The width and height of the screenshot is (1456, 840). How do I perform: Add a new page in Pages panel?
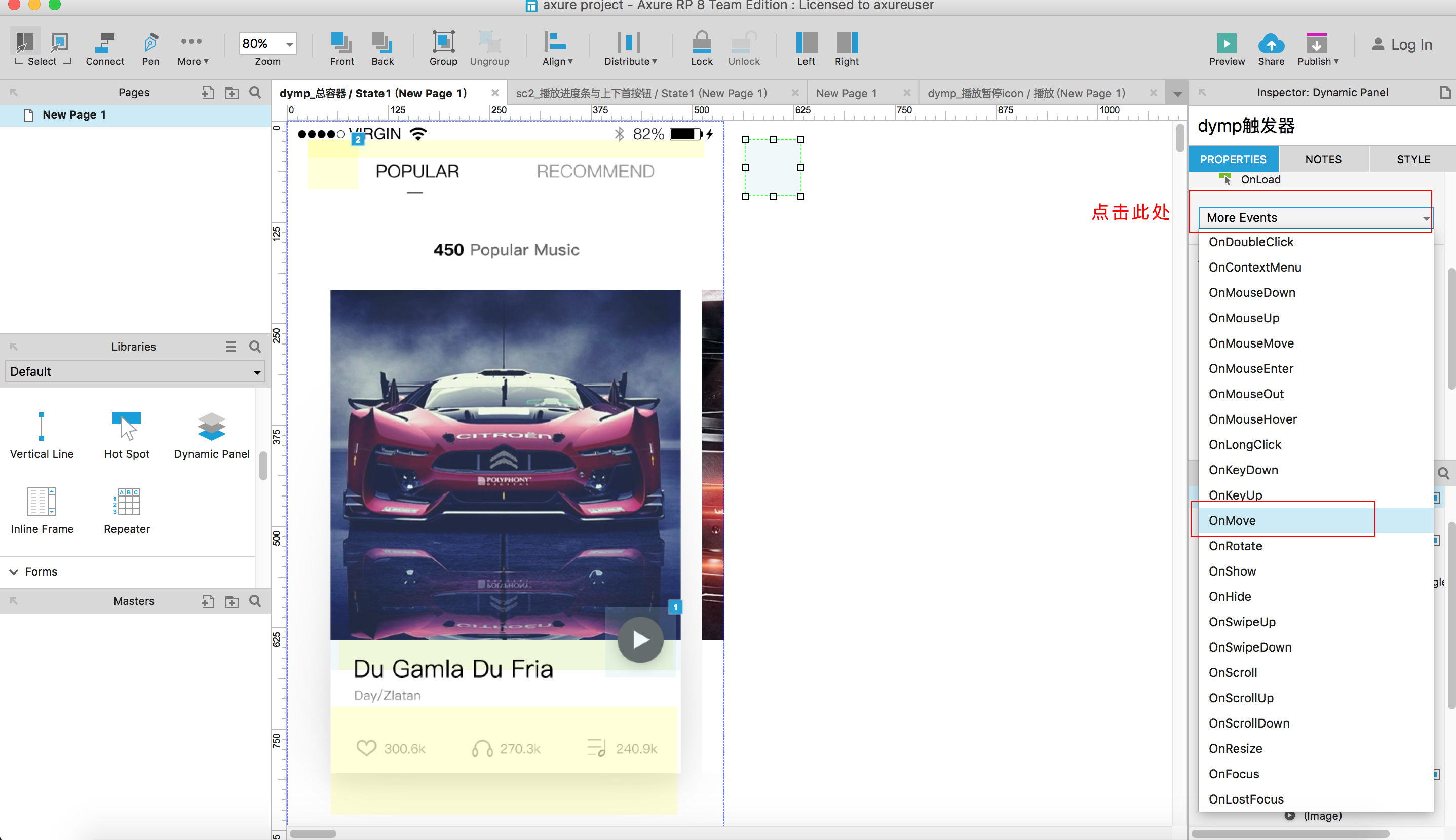tap(208, 92)
